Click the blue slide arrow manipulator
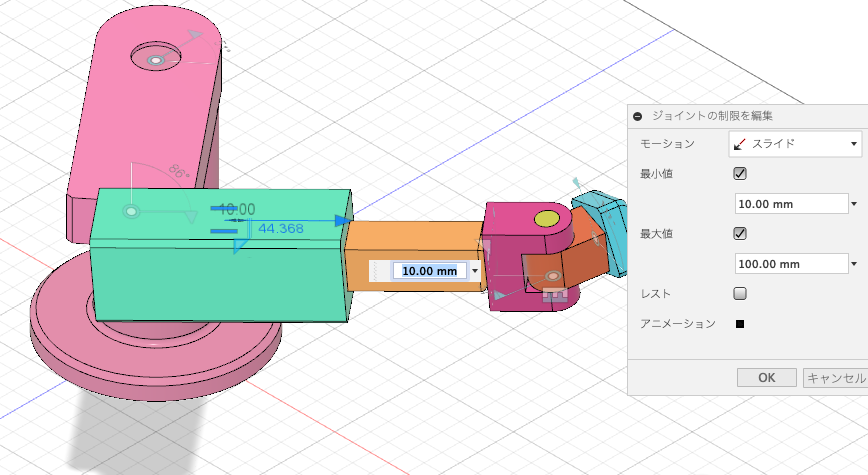This screenshot has height=475, width=868. pos(343,221)
